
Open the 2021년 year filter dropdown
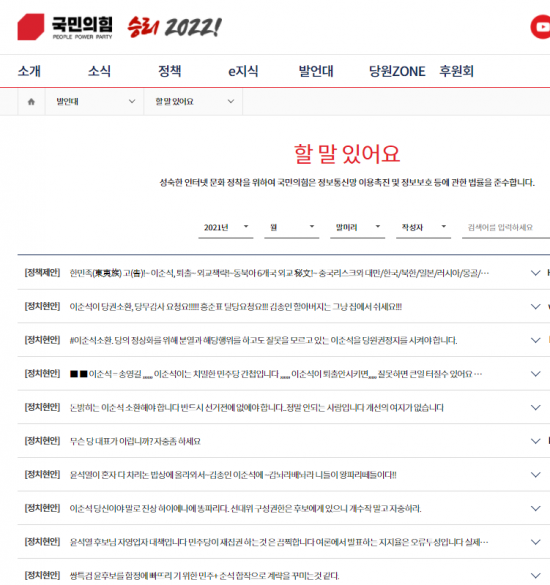coord(226,227)
